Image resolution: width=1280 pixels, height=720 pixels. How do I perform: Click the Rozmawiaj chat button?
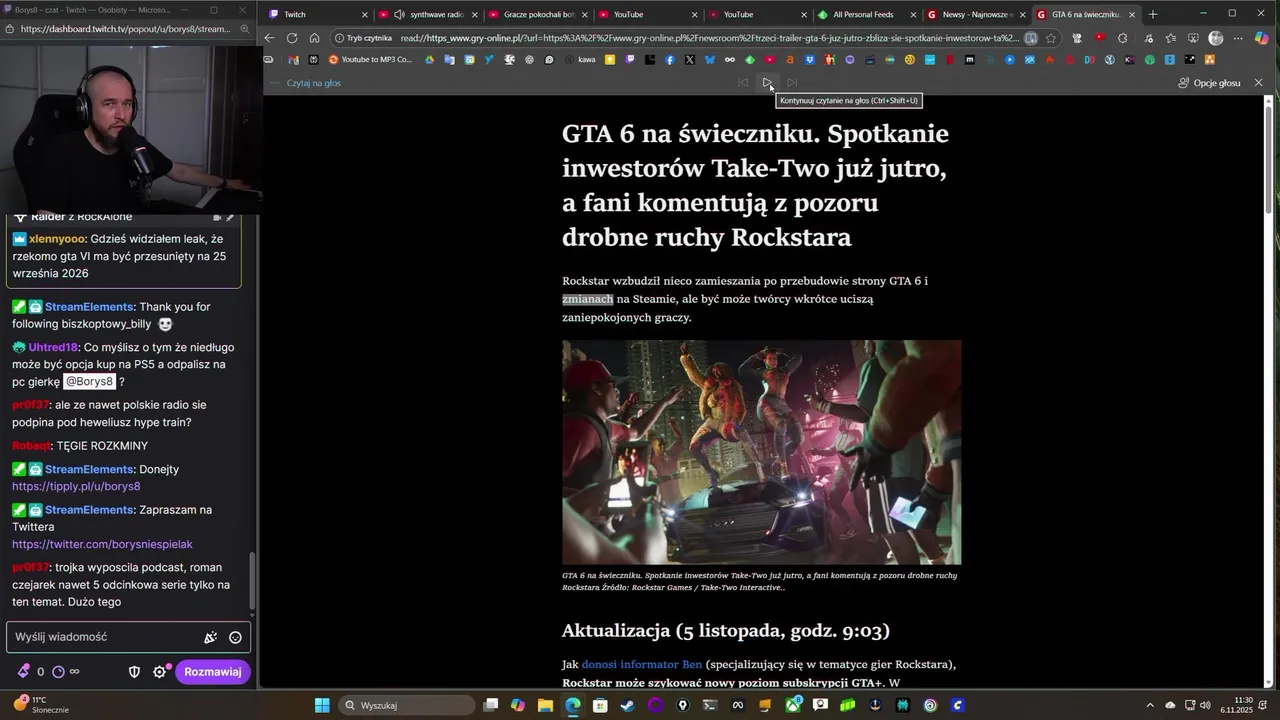[212, 672]
